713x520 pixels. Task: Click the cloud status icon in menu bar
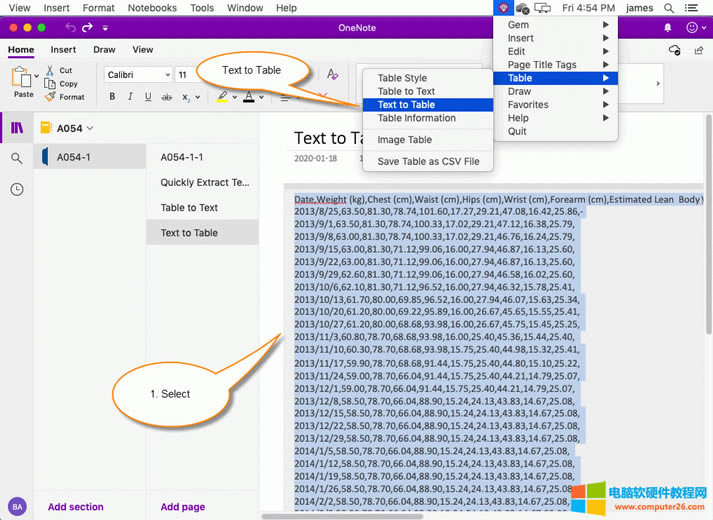point(522,8)
